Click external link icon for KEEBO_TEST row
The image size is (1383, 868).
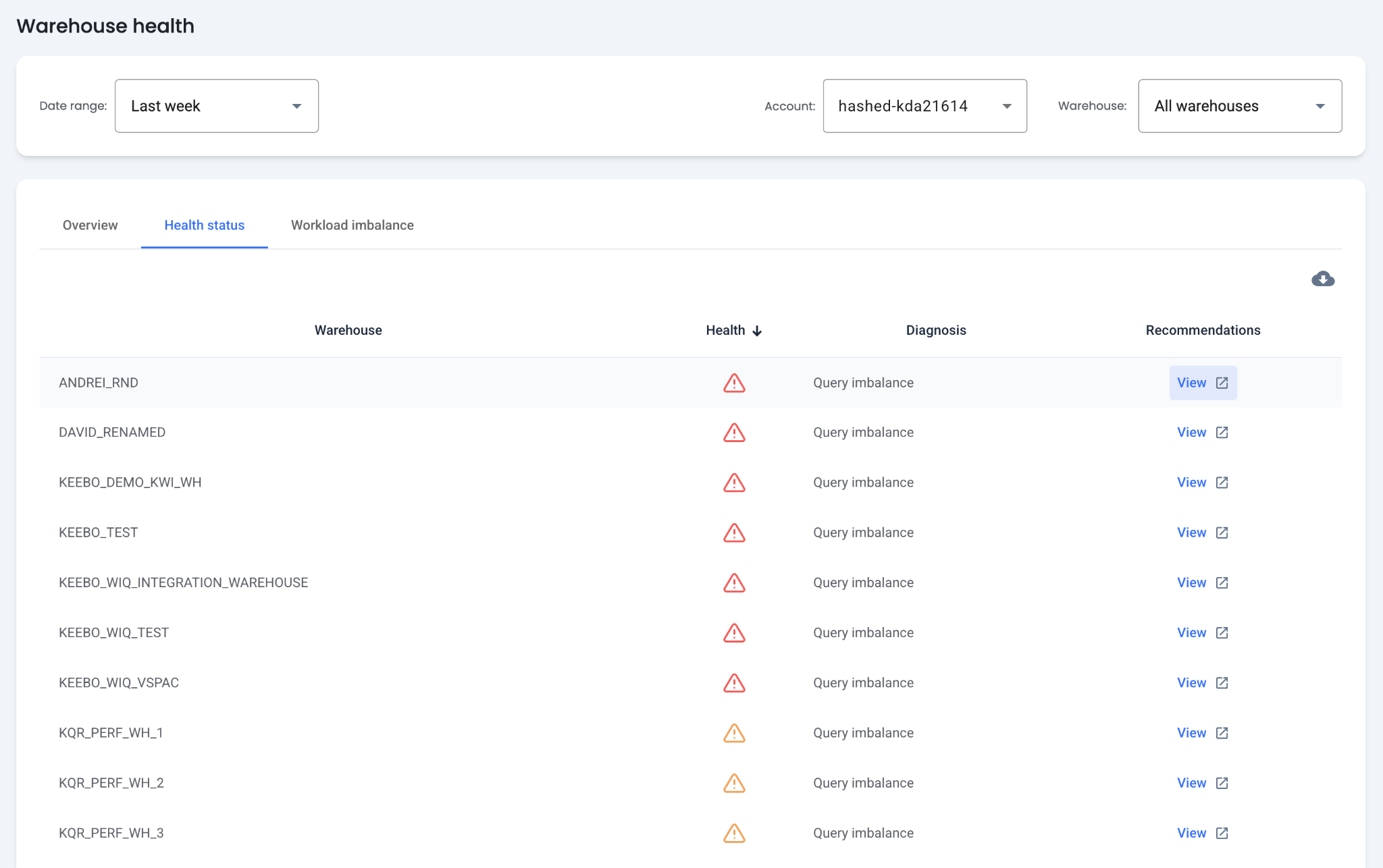1222,533
